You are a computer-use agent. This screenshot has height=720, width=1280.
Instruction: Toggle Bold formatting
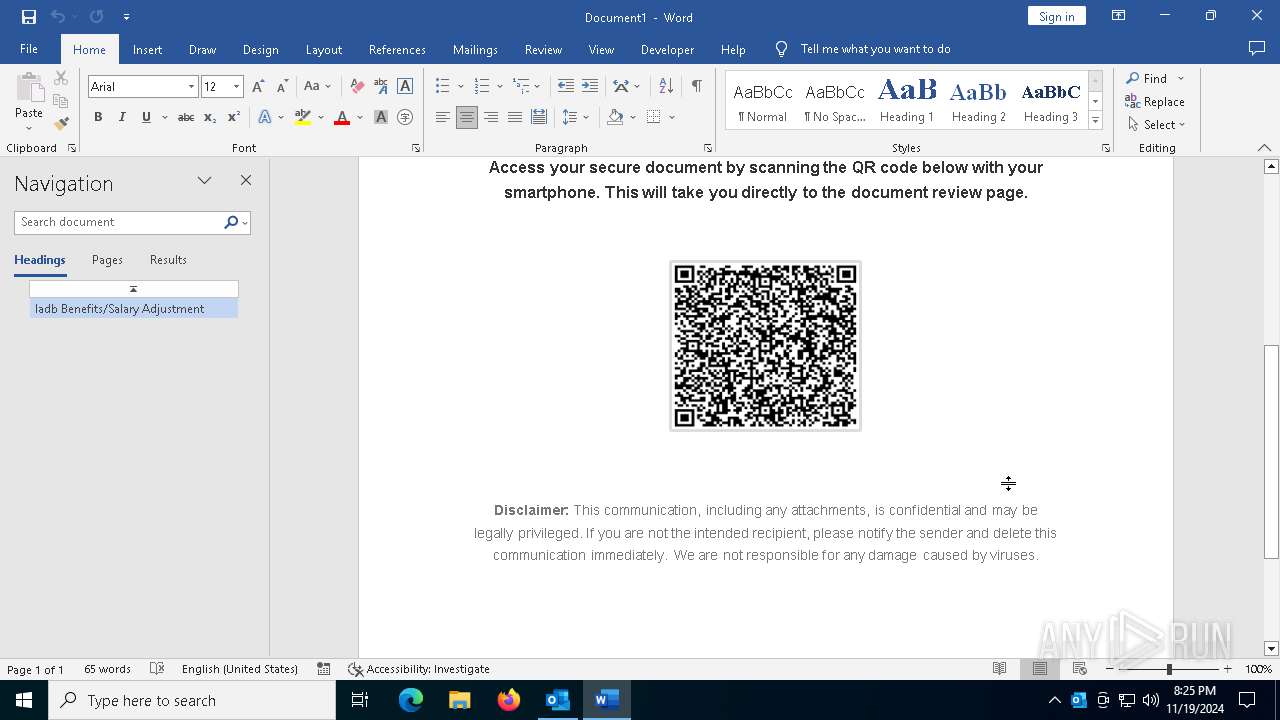point(98,117)
